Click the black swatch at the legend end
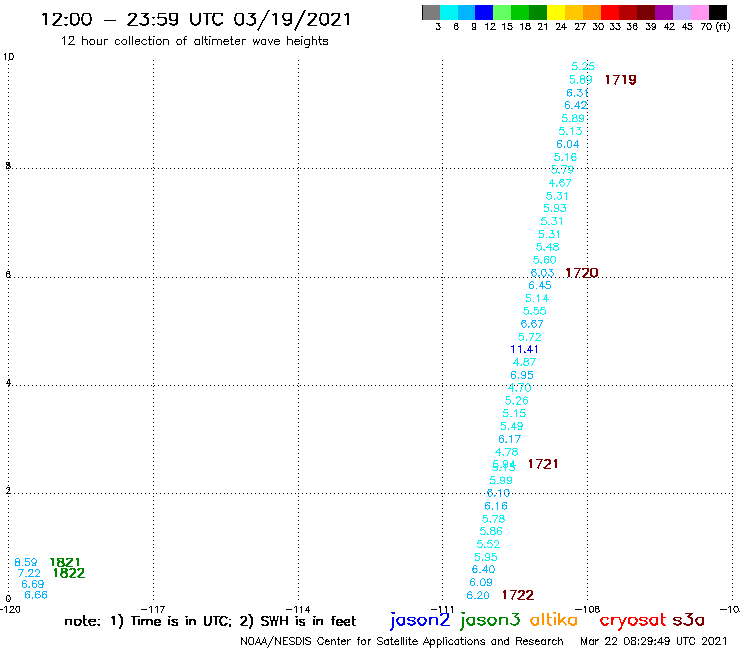 click(x=717, y=12)
